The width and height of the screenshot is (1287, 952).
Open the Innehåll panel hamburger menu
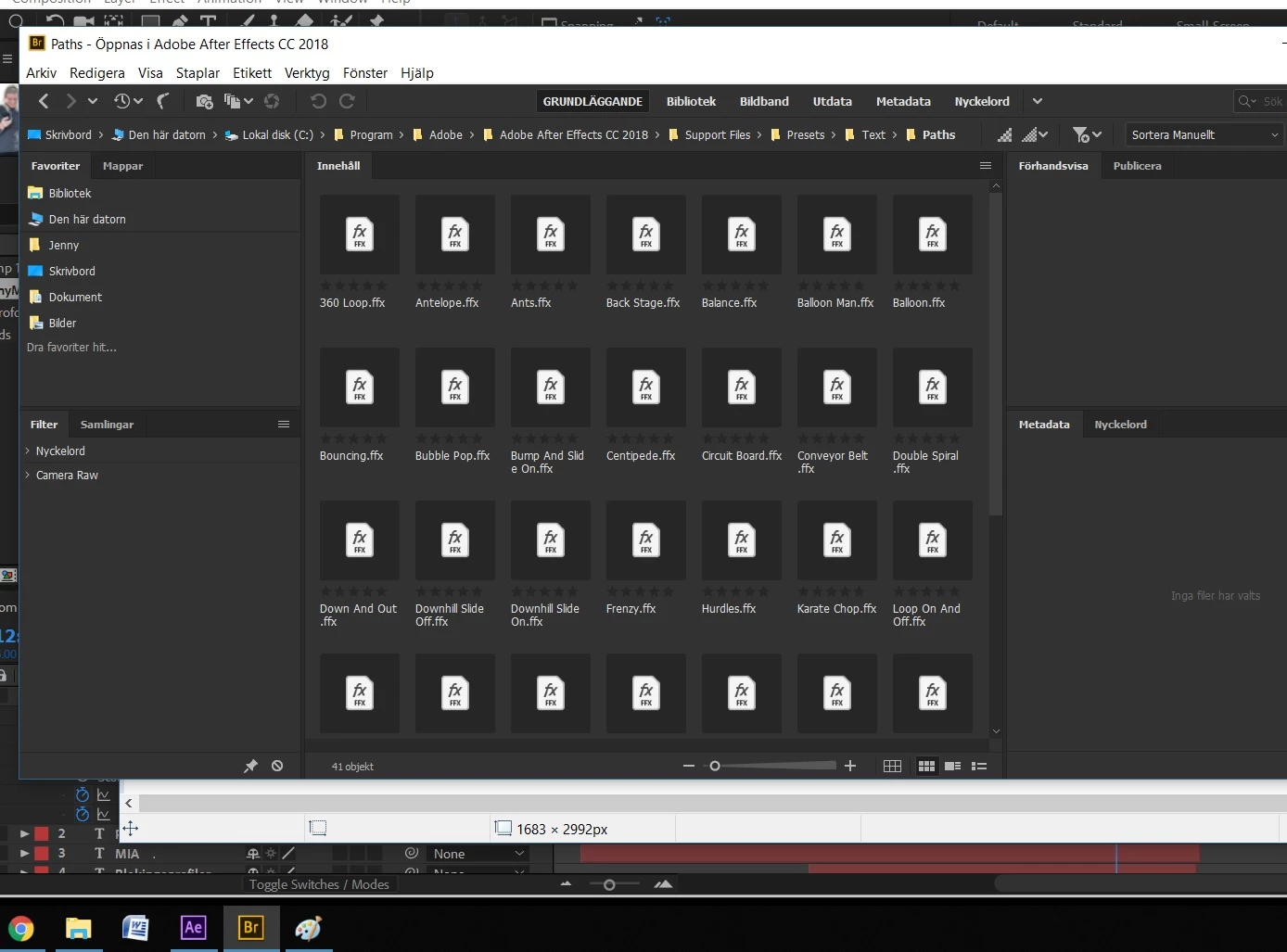tap(986, 166)
